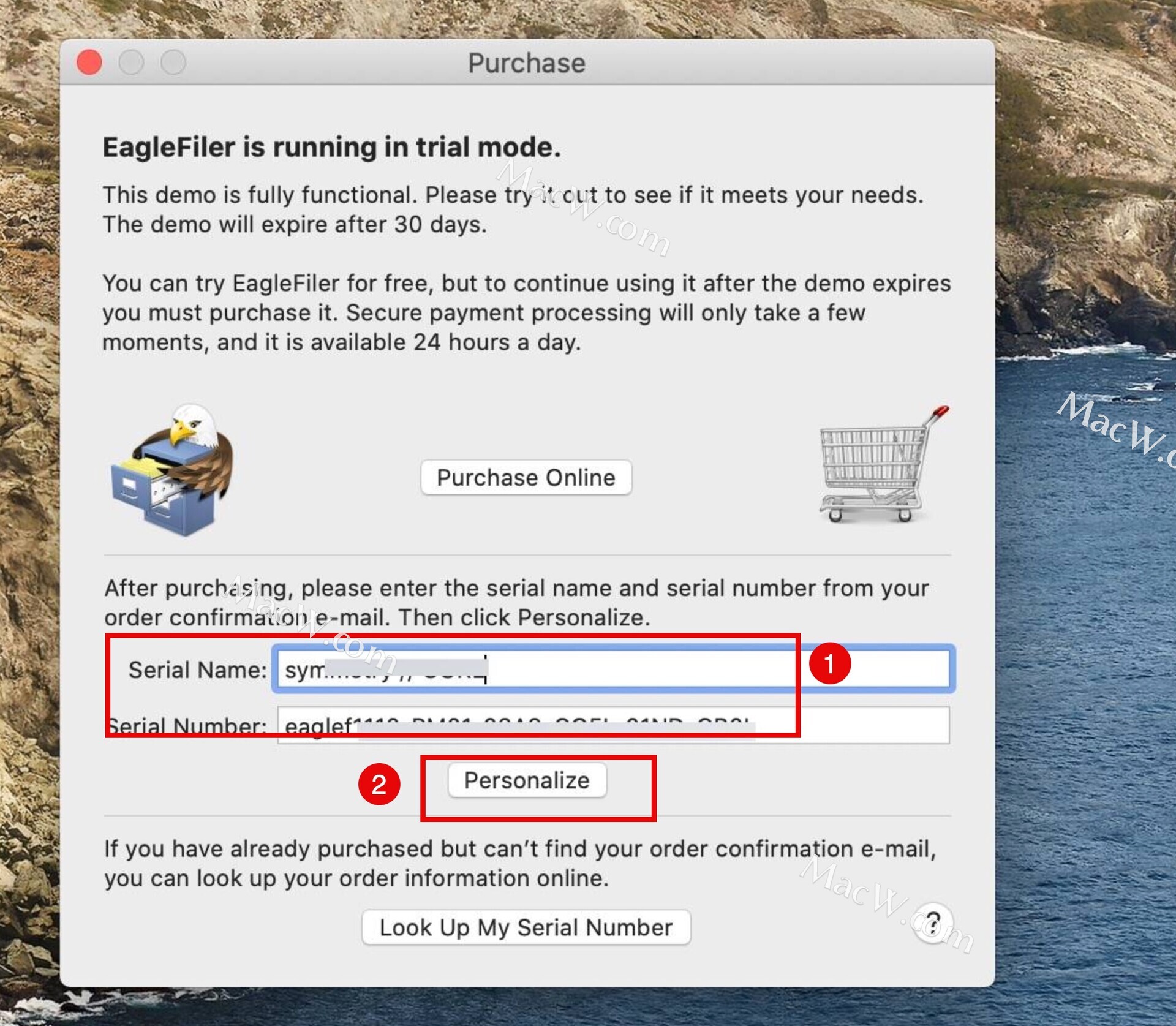Open help with the question mark button
This screenshot has height=1026, width=1176.
pos(932,922)
